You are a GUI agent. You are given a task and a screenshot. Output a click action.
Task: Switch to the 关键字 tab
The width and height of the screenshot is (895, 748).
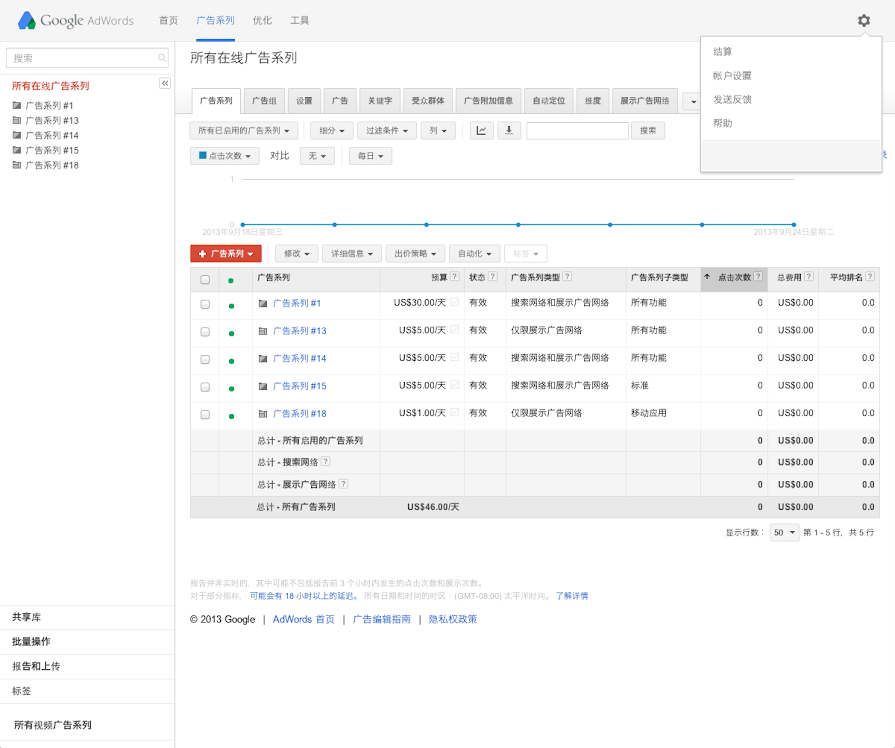coord(379,101)
